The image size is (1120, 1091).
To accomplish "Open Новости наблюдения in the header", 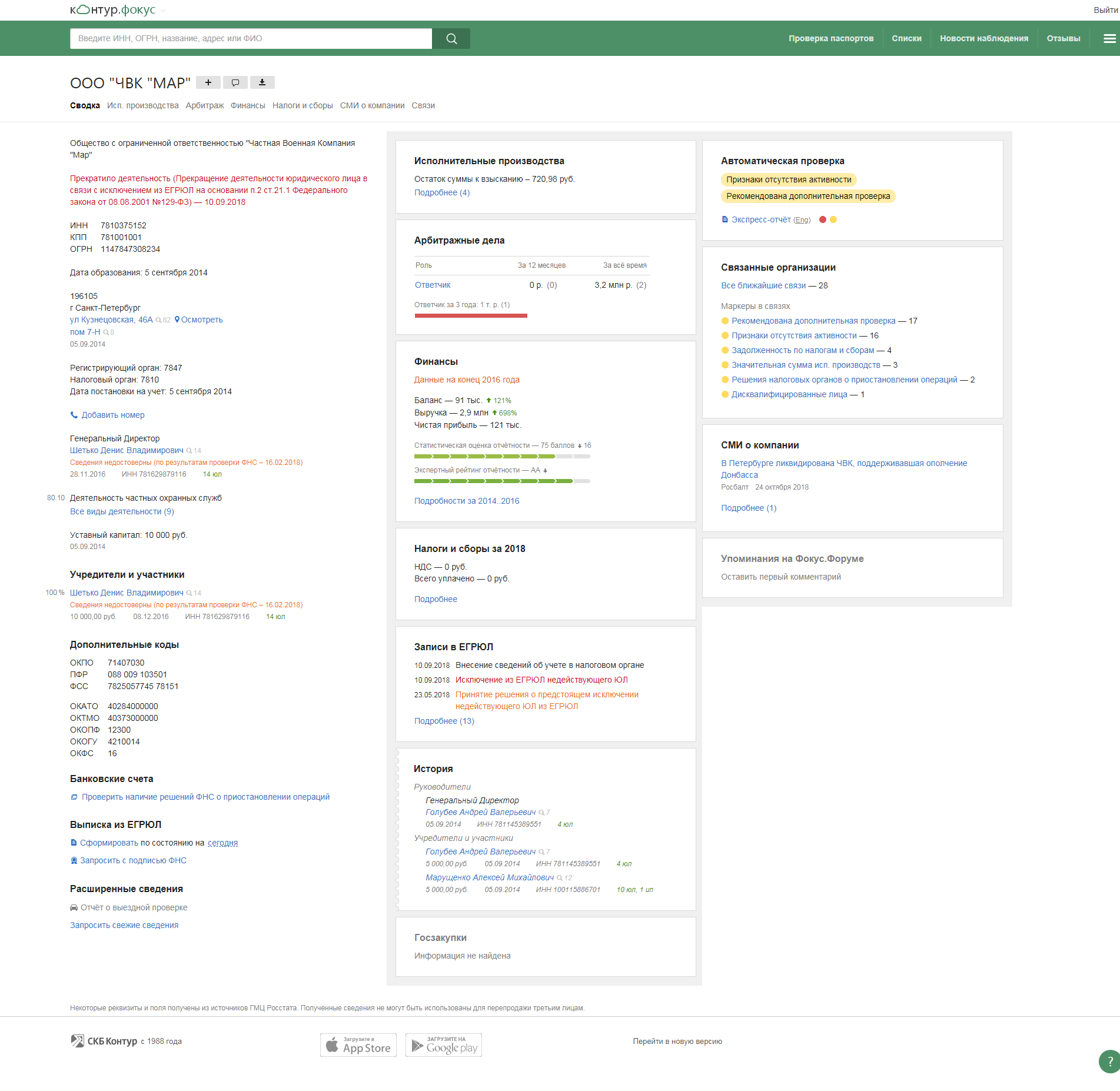I will (984, 38).
